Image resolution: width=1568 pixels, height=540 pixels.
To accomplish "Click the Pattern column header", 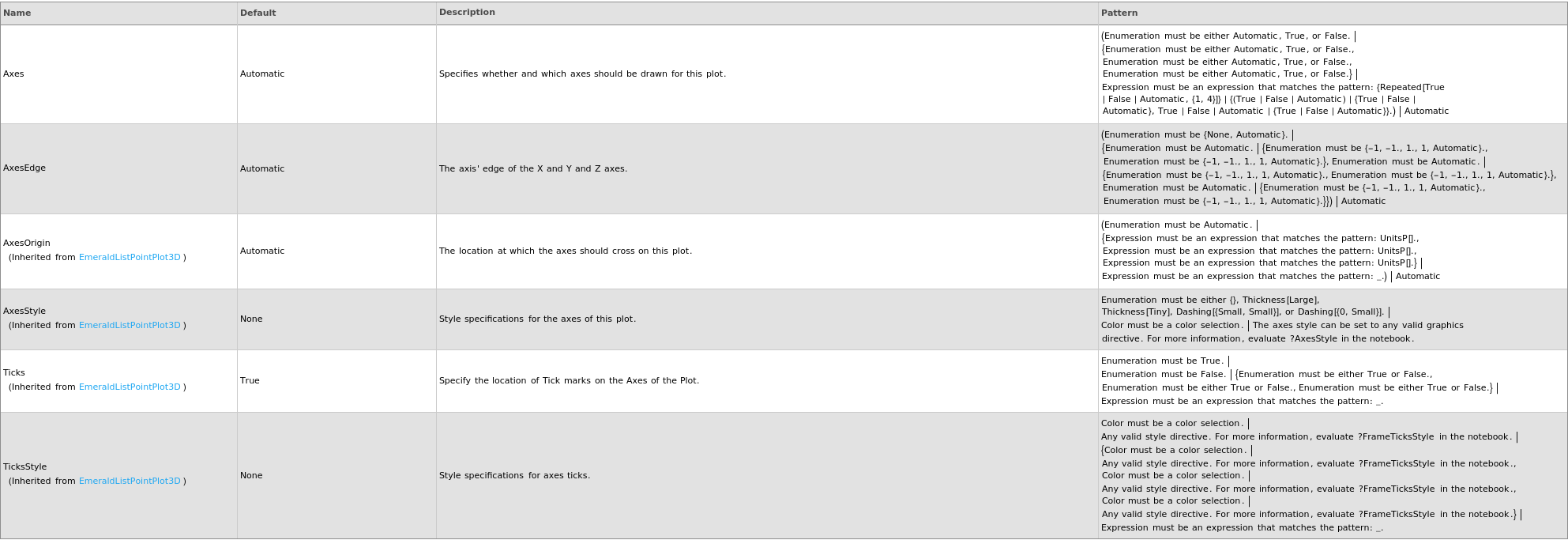I will coord(1119,13).
